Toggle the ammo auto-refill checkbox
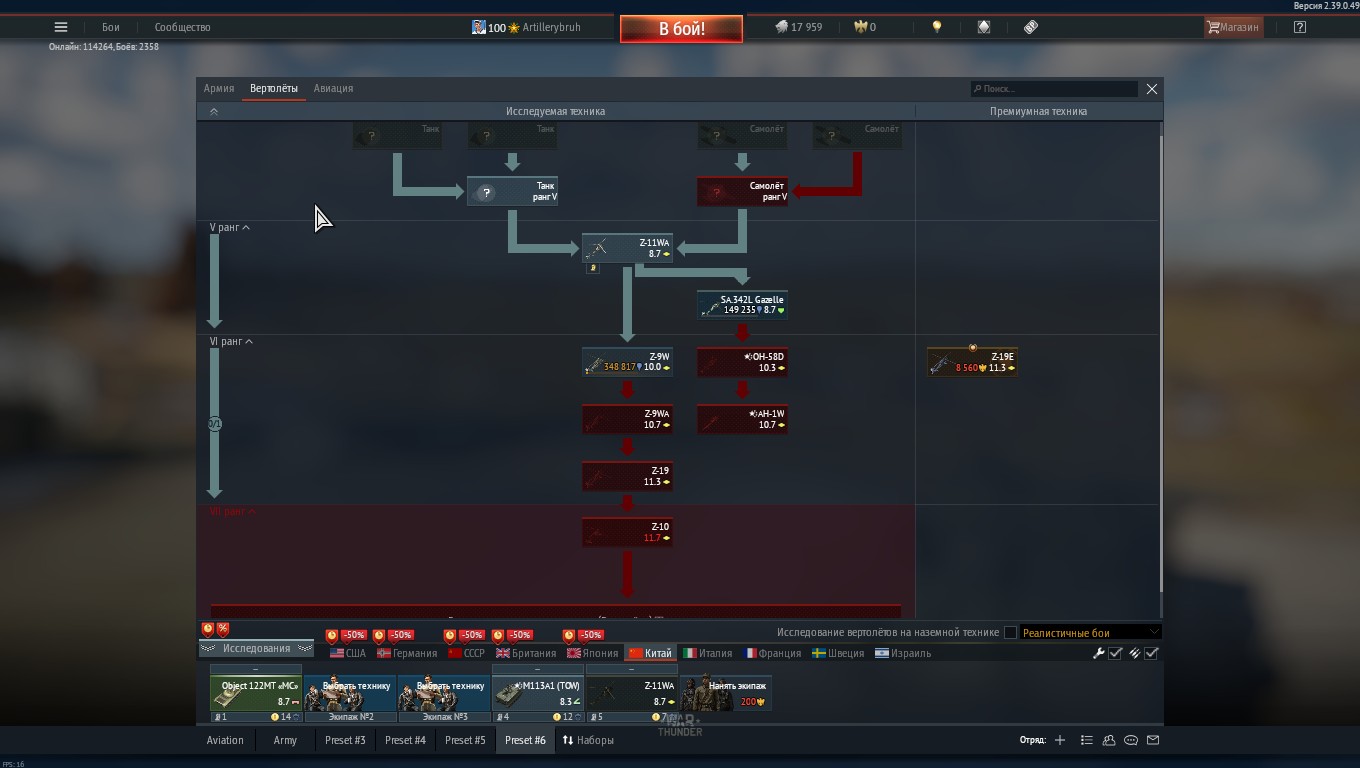Viewport: 1360px width, 768px height. click(x=1151, y=653)
